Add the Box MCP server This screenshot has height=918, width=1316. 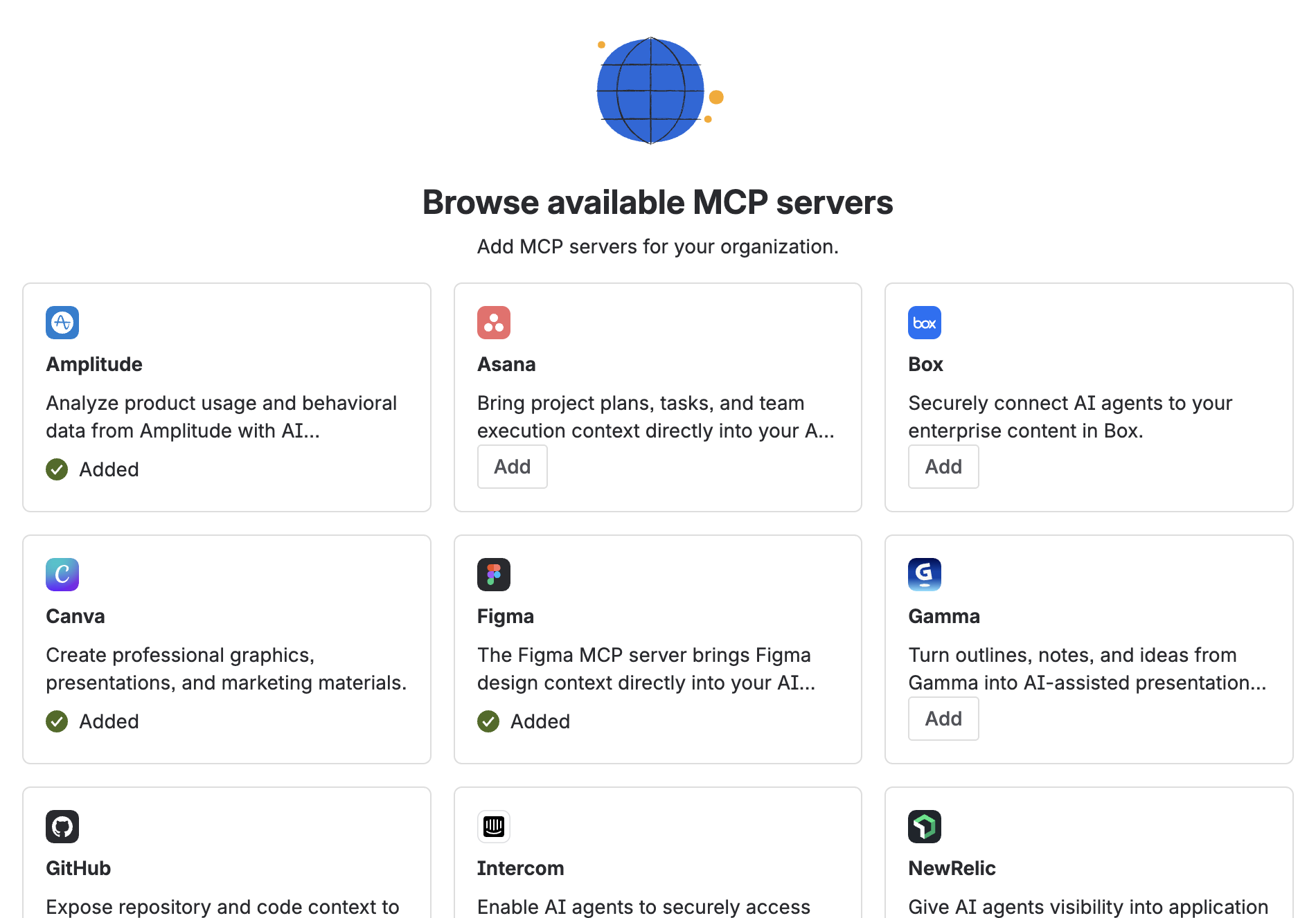click(x=943, y=467)
